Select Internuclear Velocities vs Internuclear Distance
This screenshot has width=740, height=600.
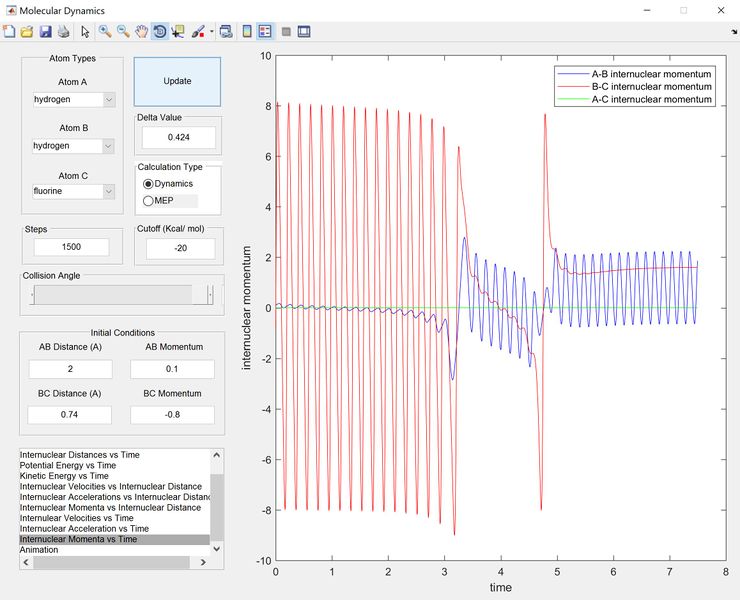(x=114, y=487)
